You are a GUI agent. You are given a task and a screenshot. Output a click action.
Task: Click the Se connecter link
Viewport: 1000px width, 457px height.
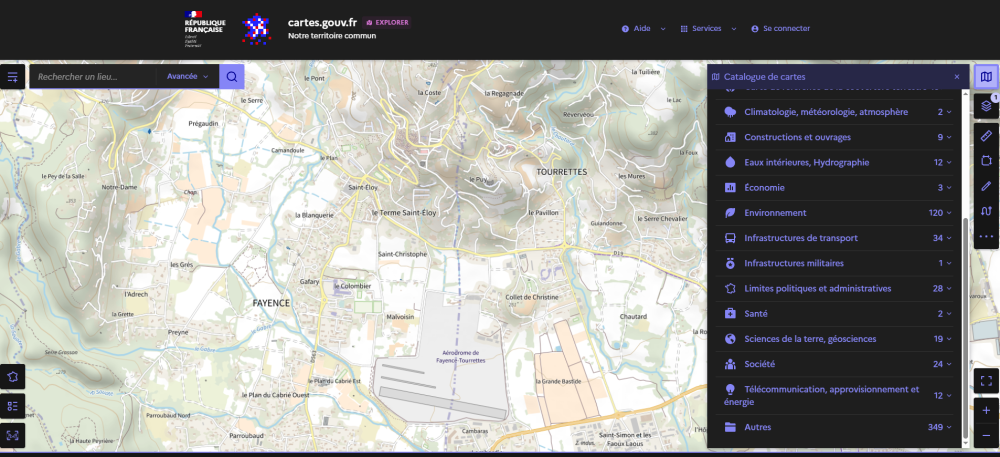[x=781, y=29]
